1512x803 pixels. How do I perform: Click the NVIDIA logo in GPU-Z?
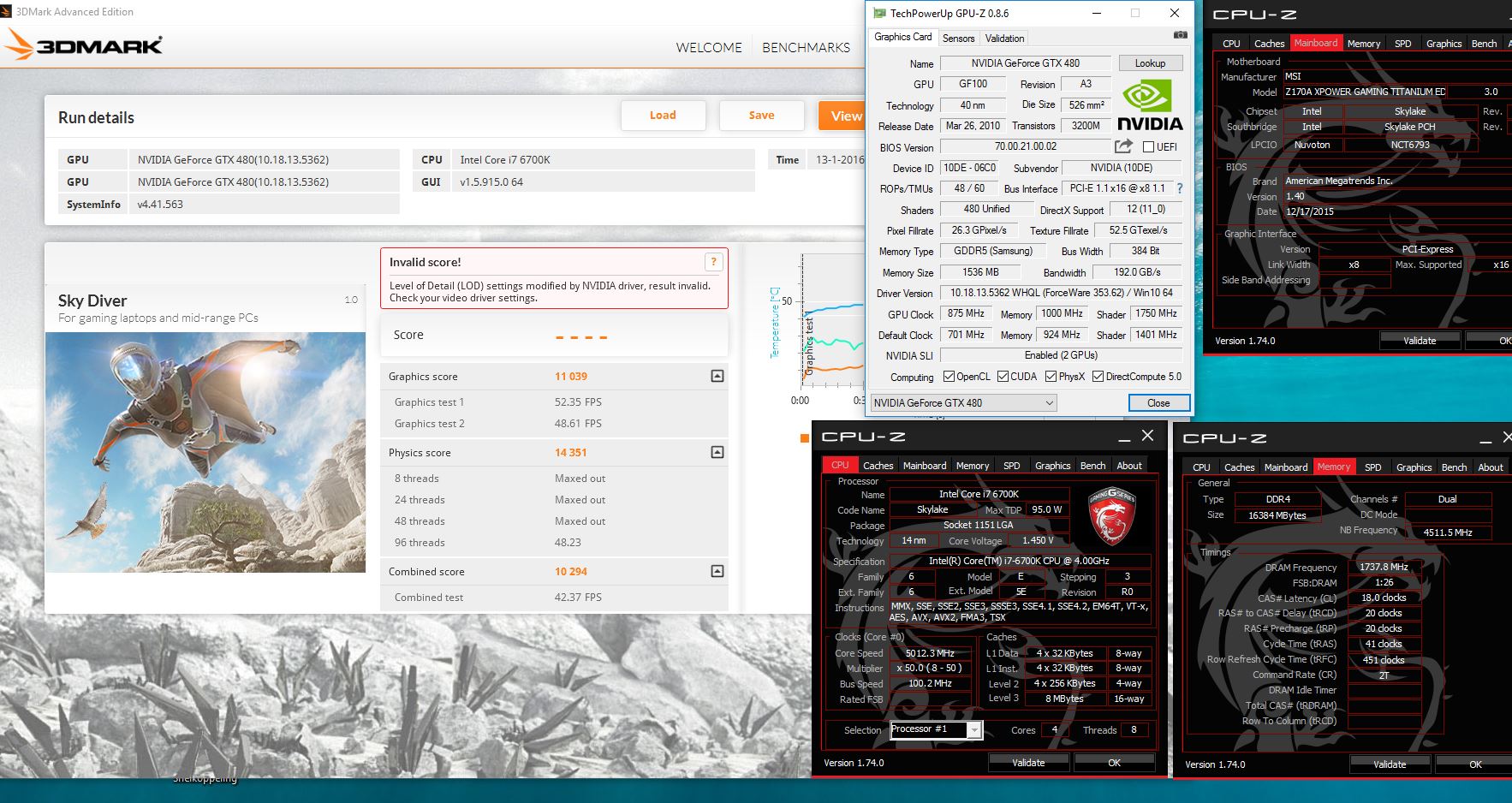(1150, 105)
